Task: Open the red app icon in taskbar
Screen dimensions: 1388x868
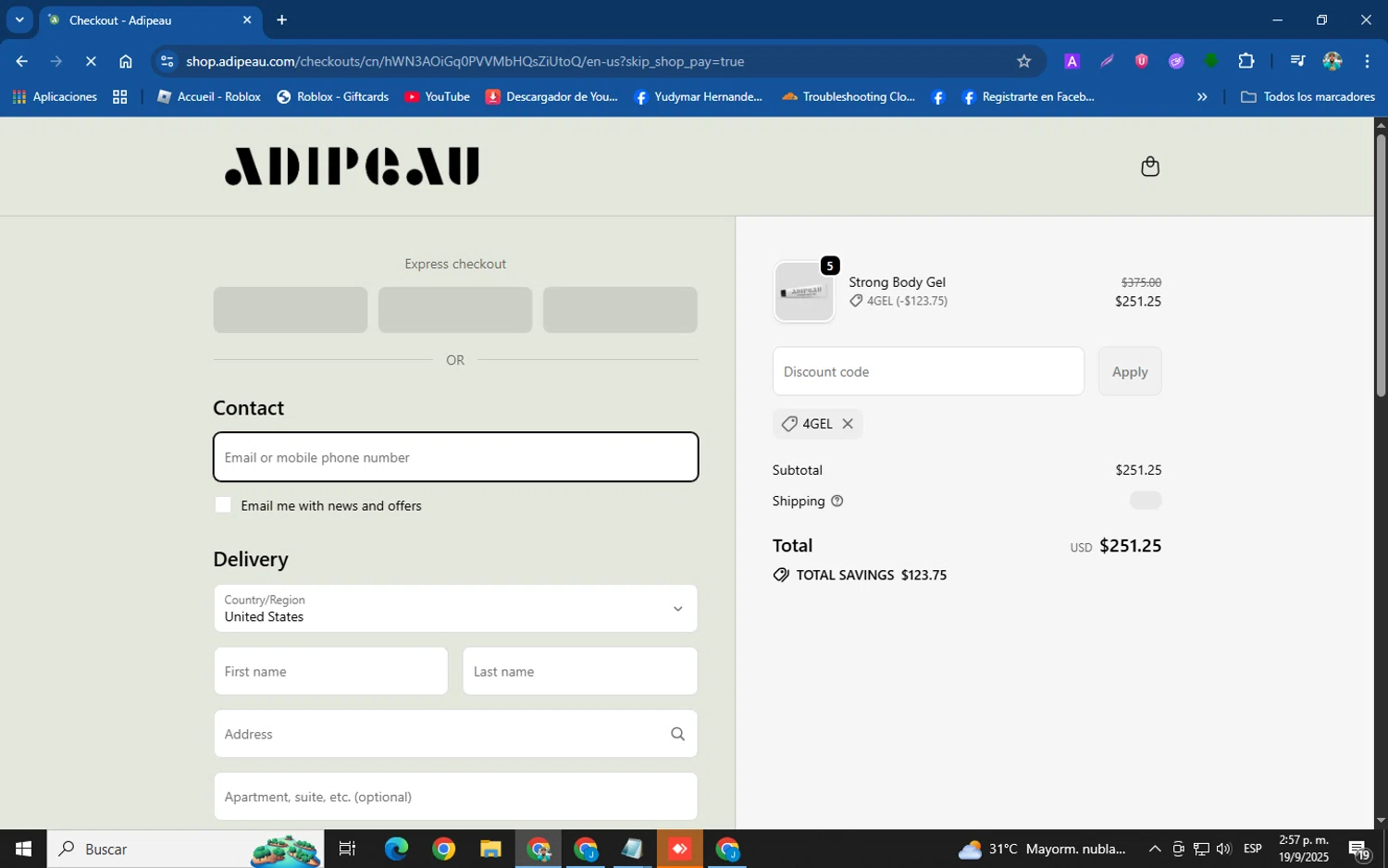Action: click(x=680, y=849)
